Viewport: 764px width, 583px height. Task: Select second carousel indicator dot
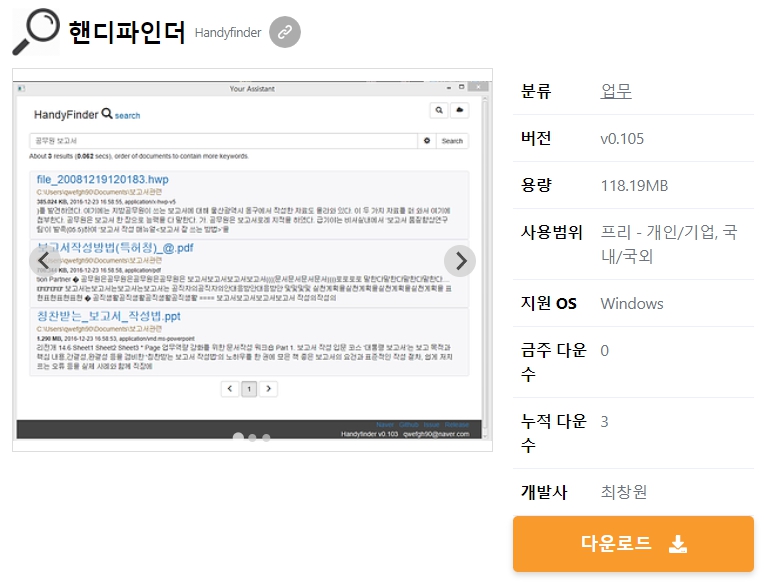(x=252, y=437)
